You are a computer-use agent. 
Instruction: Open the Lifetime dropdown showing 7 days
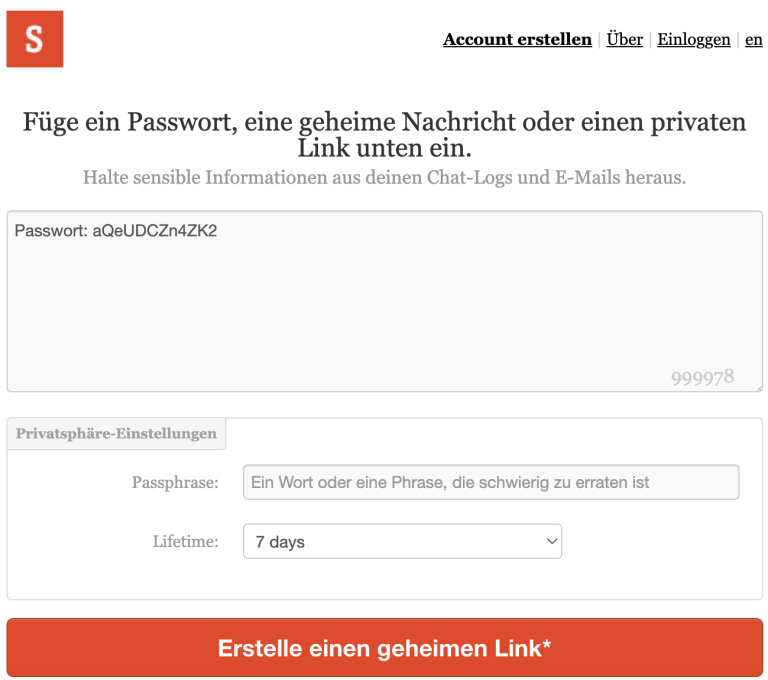pyautogui.click(x=400, y=542)
